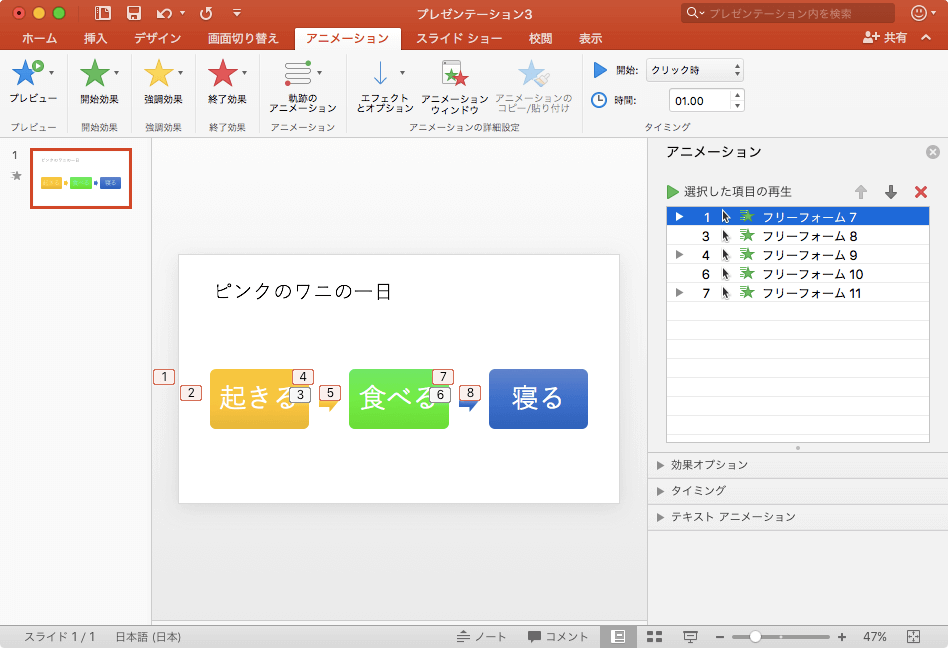The width and height of the screenshot is (948, 648).
Task: Open the View tab
Action: point(590,38)
